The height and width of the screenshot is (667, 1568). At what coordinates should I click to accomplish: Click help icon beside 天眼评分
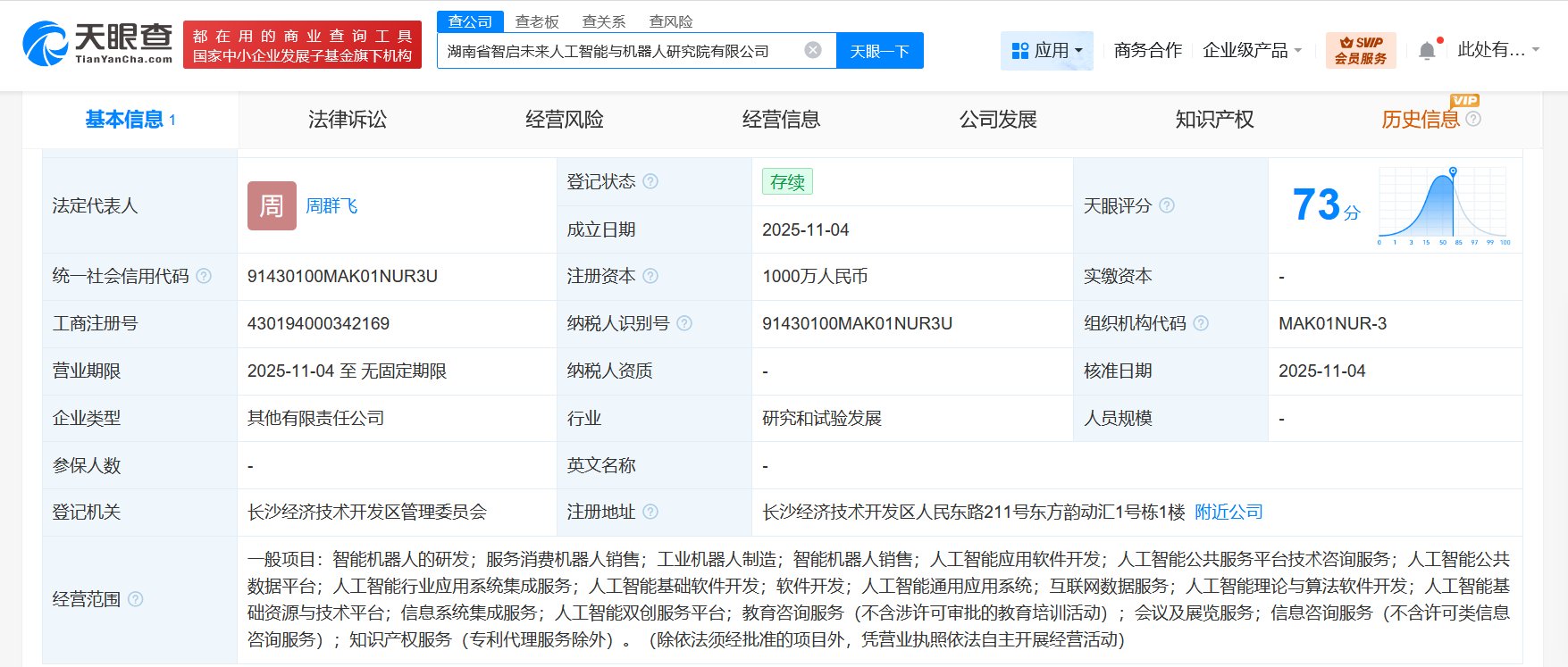coord(1167,205)
